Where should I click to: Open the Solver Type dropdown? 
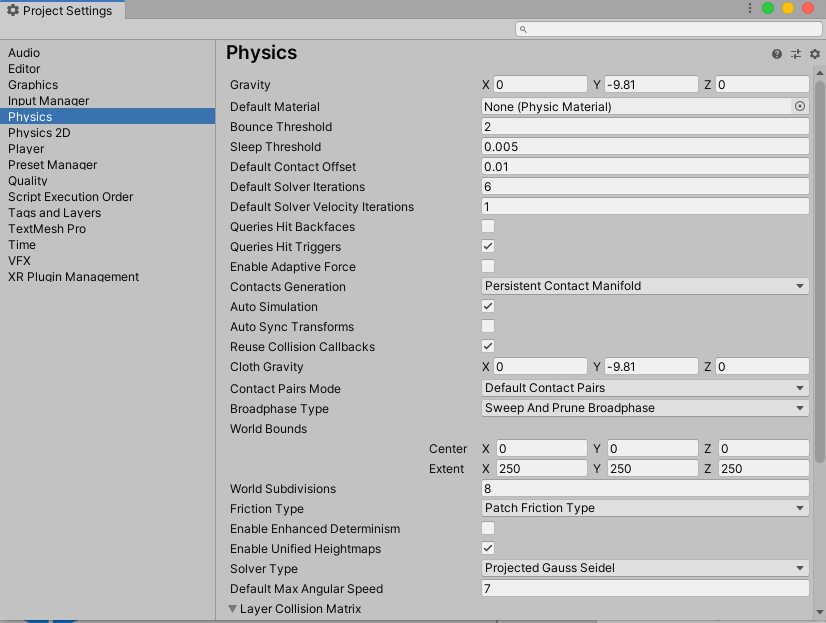645,568
